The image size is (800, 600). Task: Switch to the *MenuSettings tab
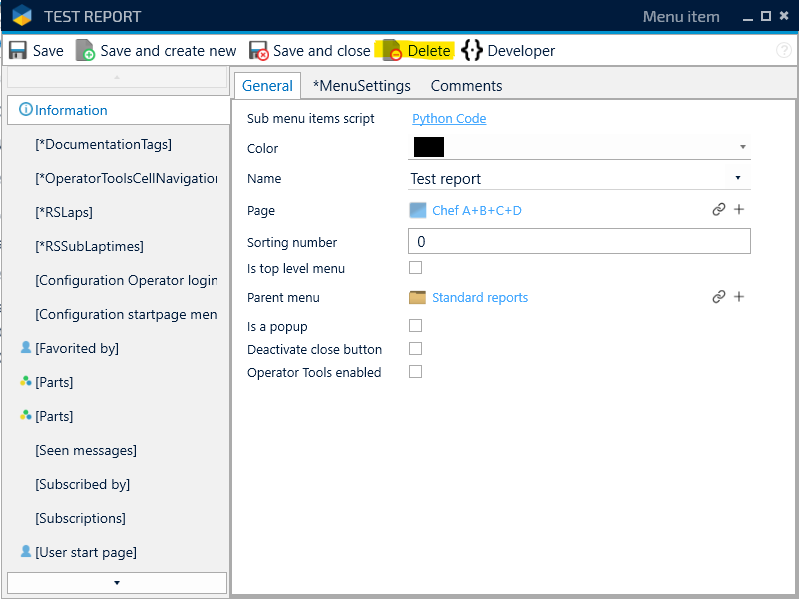click(361, 86)
